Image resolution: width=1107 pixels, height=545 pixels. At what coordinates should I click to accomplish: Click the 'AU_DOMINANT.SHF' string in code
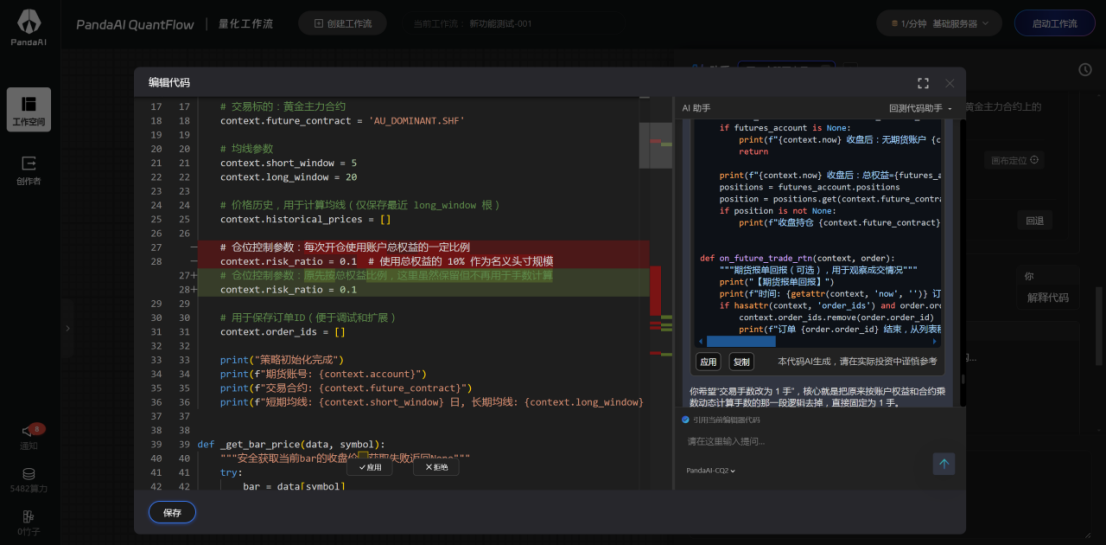pos(417,120)
